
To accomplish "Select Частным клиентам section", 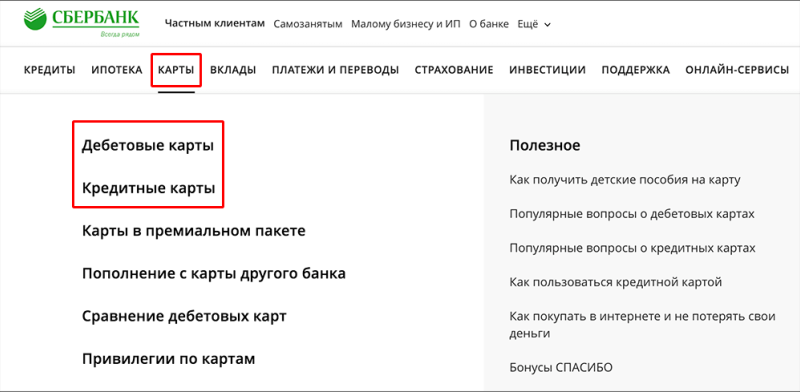I will pyautogui.click(x=215, y=23).
